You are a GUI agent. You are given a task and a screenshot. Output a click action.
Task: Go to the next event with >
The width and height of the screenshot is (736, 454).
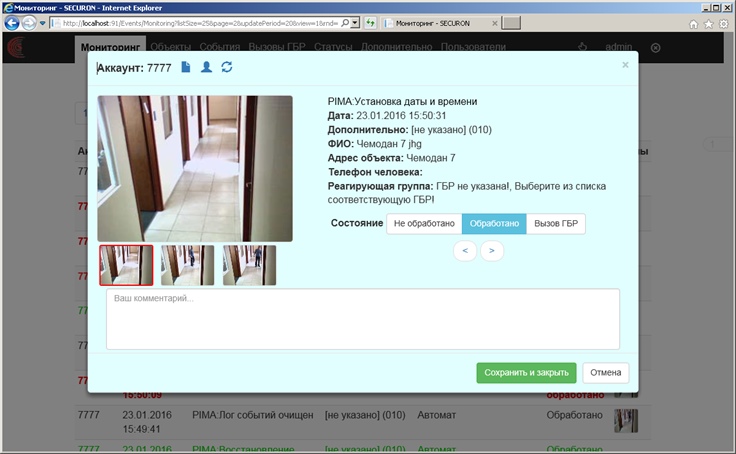pyautogui.click(x=492, y=251)
